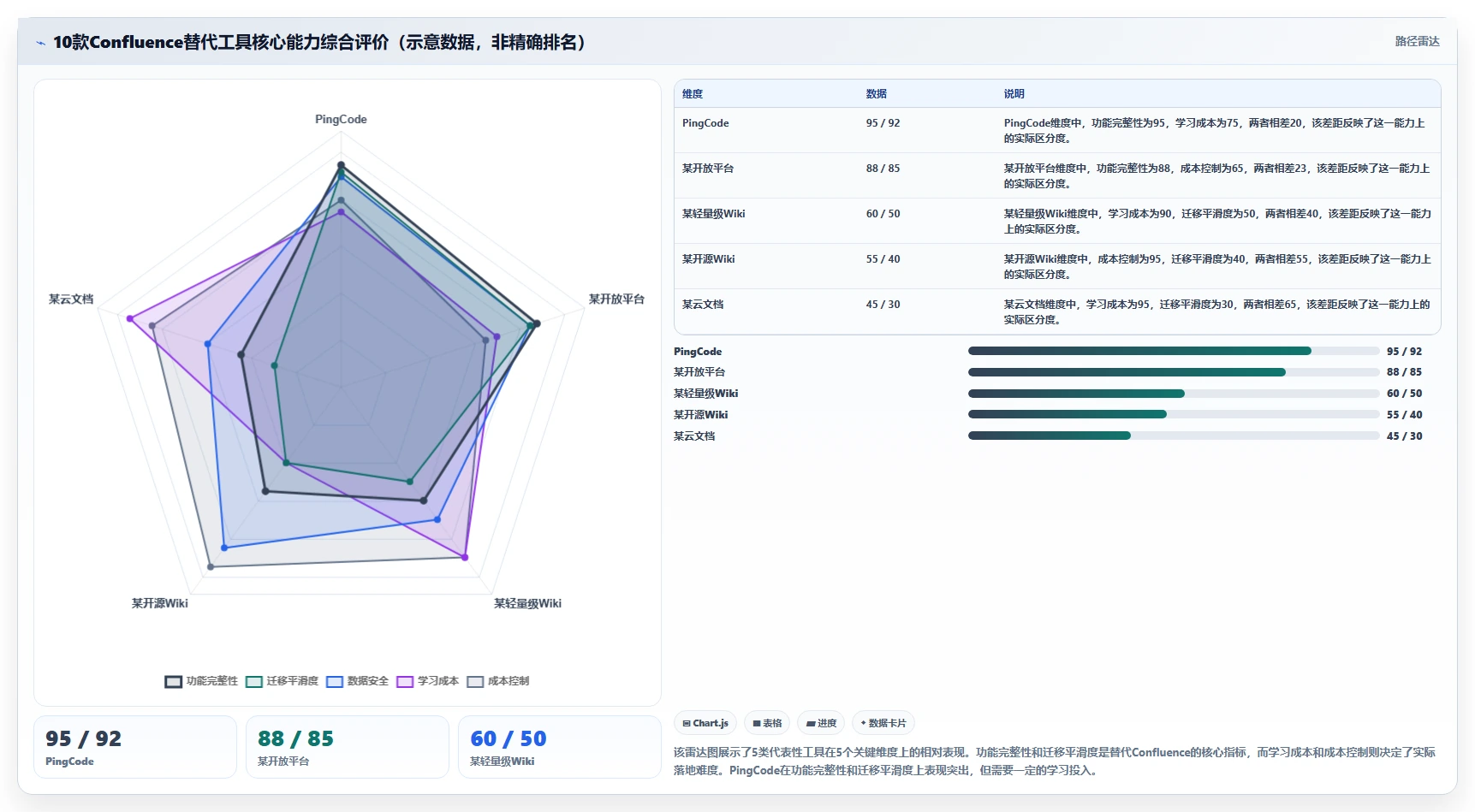Click the 某轻量级Wiki radar axis label

pos(527,603)
